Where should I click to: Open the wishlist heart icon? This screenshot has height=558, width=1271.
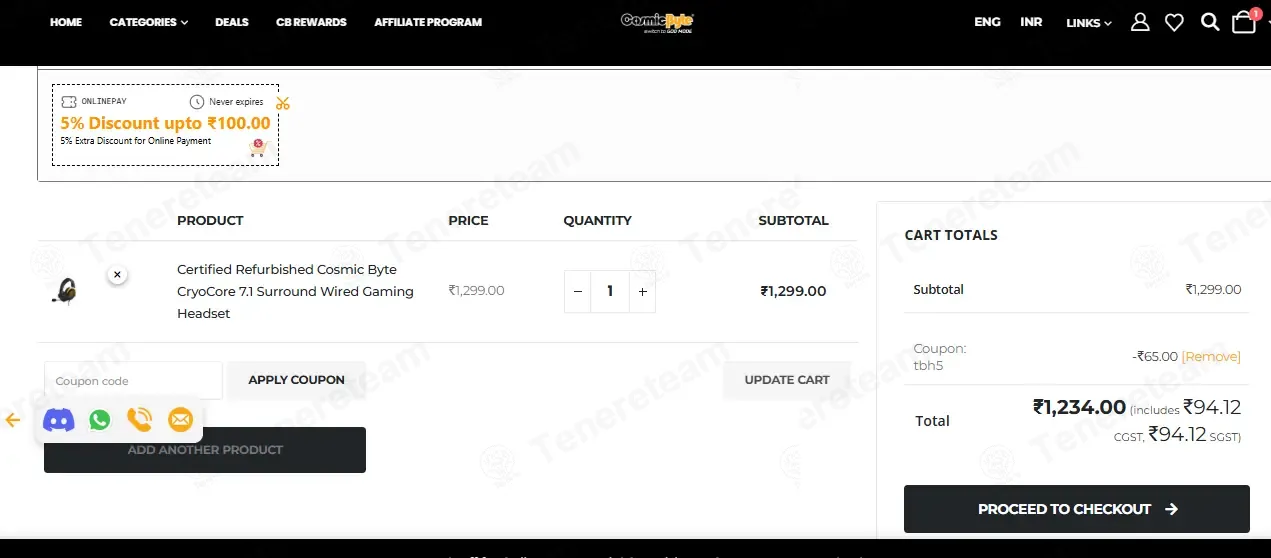(1174, 22)
